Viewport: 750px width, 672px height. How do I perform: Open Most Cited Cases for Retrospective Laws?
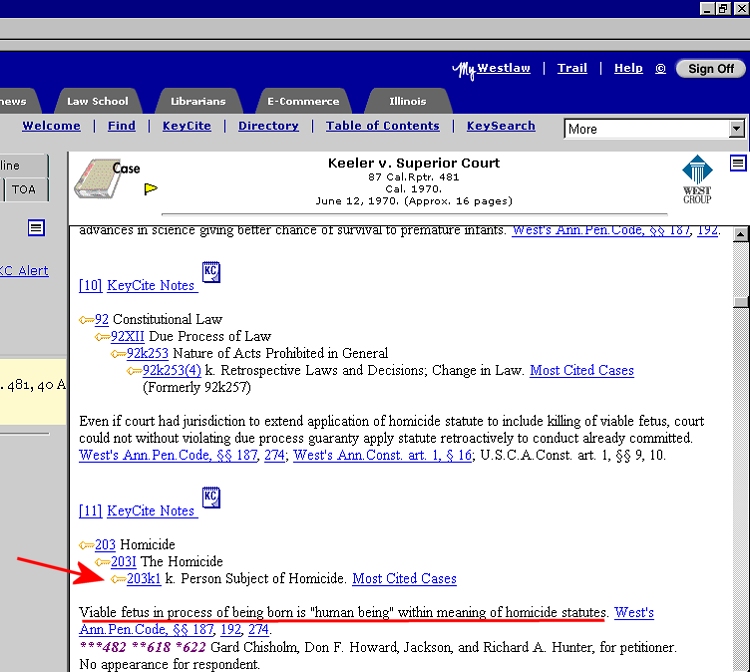(x=582, y=370)
